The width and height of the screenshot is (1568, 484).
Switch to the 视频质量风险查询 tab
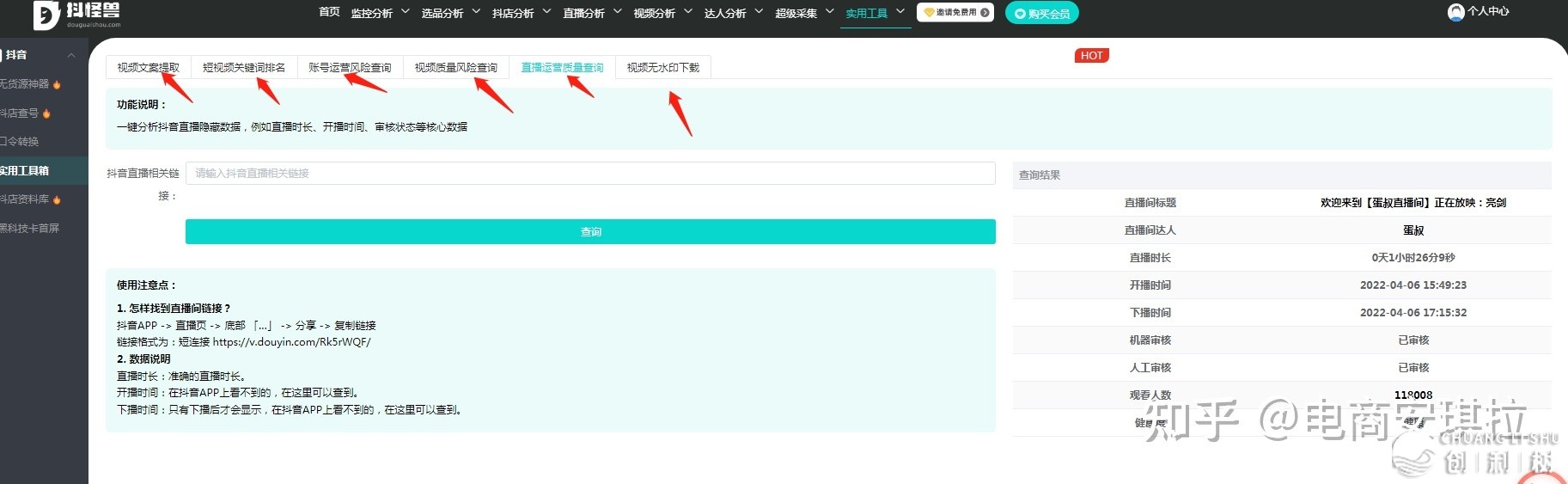pyautogui.click(x=456, y=68)
